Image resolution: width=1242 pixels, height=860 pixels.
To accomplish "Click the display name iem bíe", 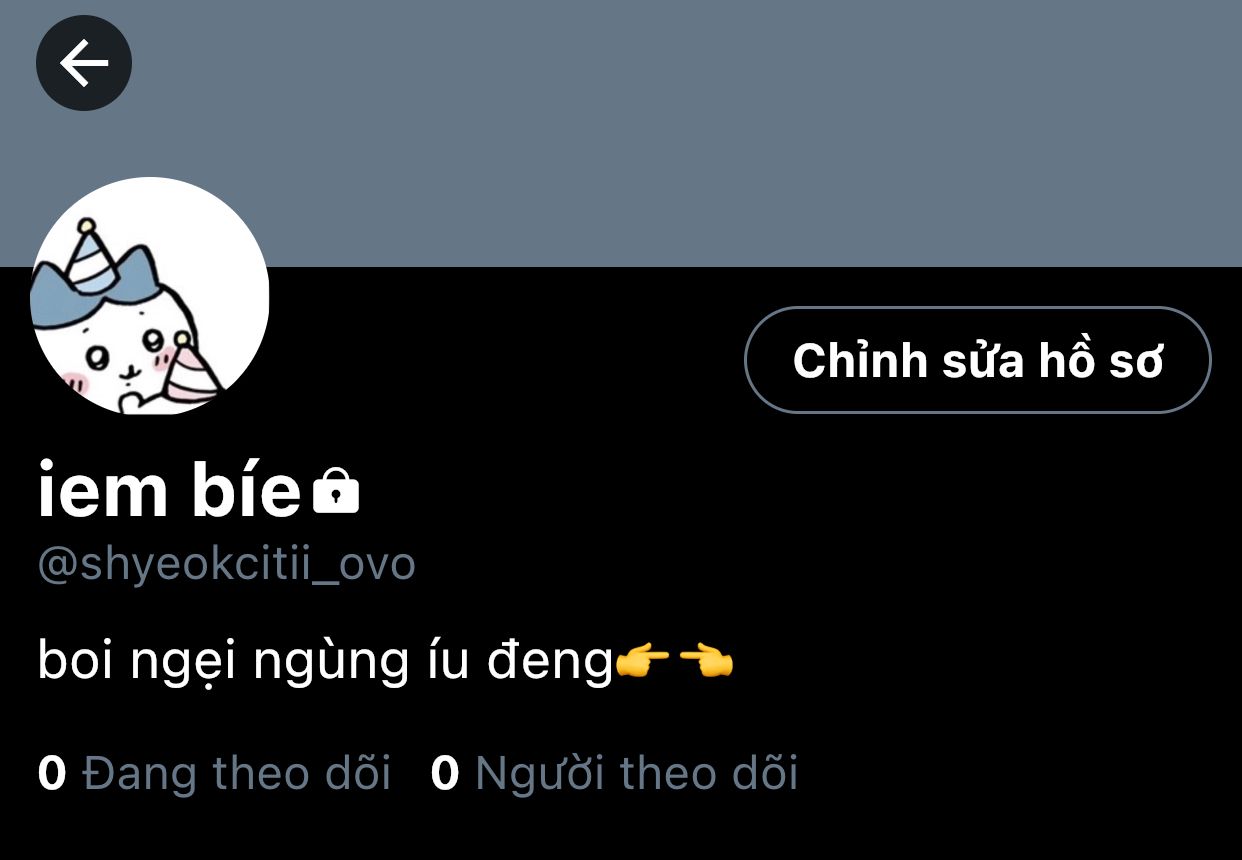I will pyautogui.click(x=169, y=490).
